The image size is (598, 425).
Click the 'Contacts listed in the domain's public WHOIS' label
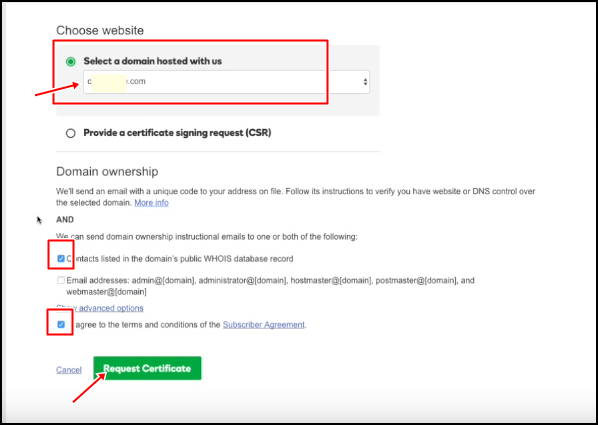point(180,259)
